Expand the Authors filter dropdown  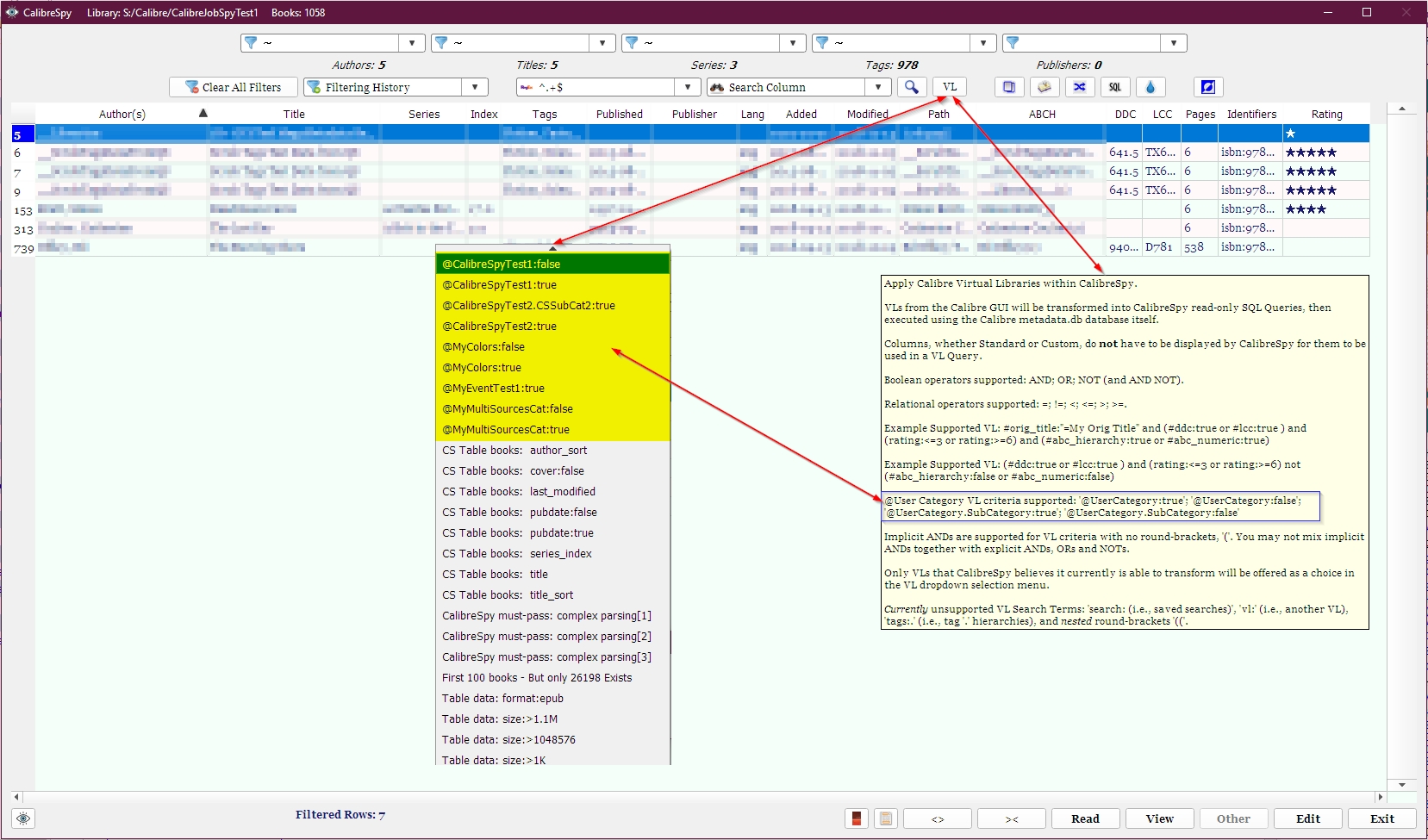click(412, 43)
